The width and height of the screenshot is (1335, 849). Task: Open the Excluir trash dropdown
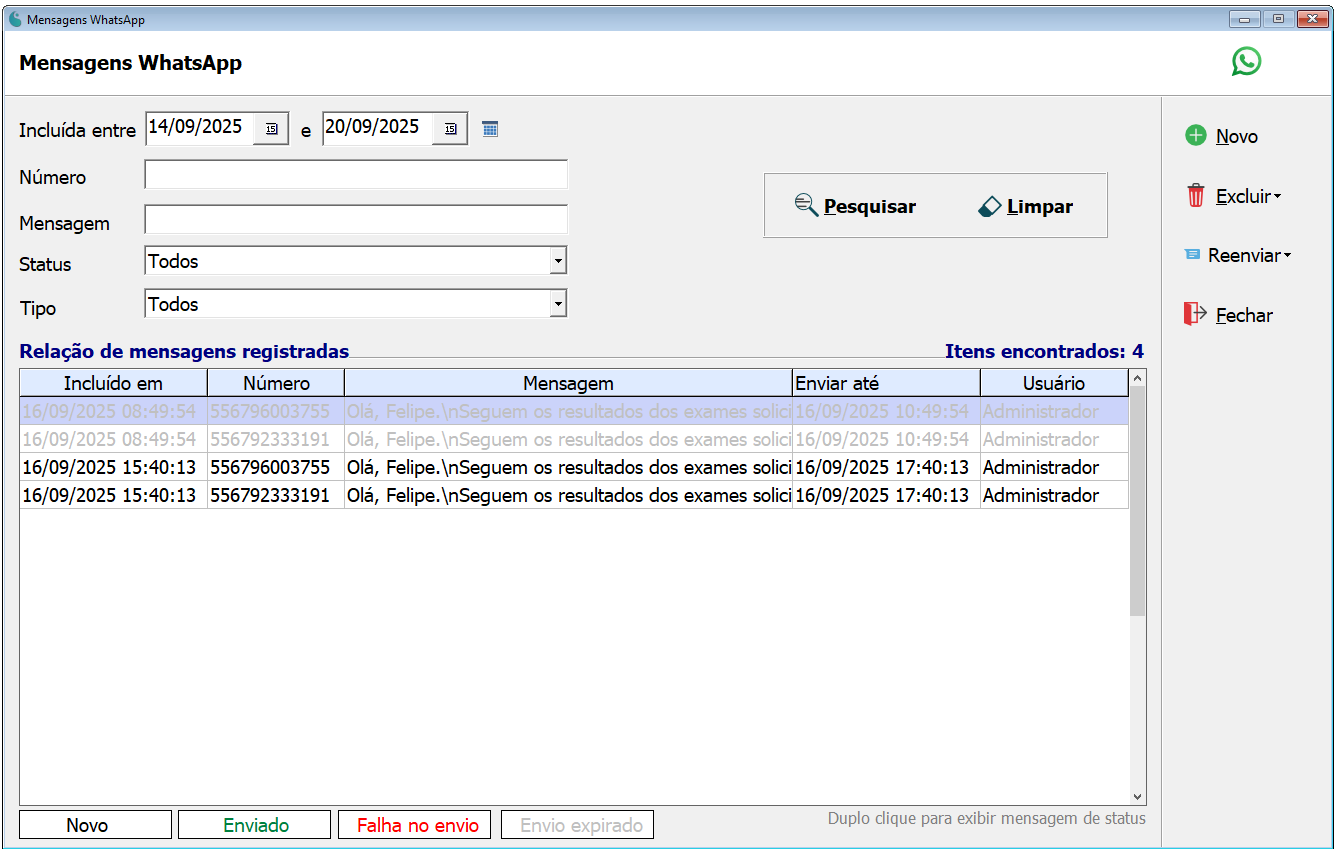click(1233, 196)
